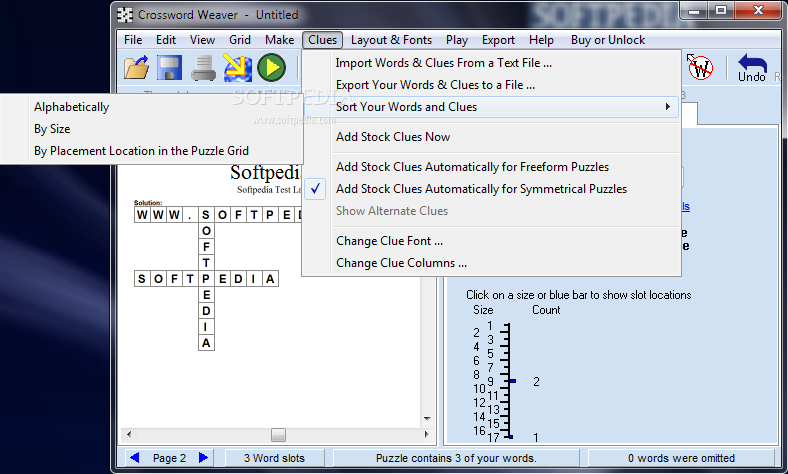Screen dimensions: 788x474
Task: Minimize the Crossword Weaver window
Action: coord(694,11)
